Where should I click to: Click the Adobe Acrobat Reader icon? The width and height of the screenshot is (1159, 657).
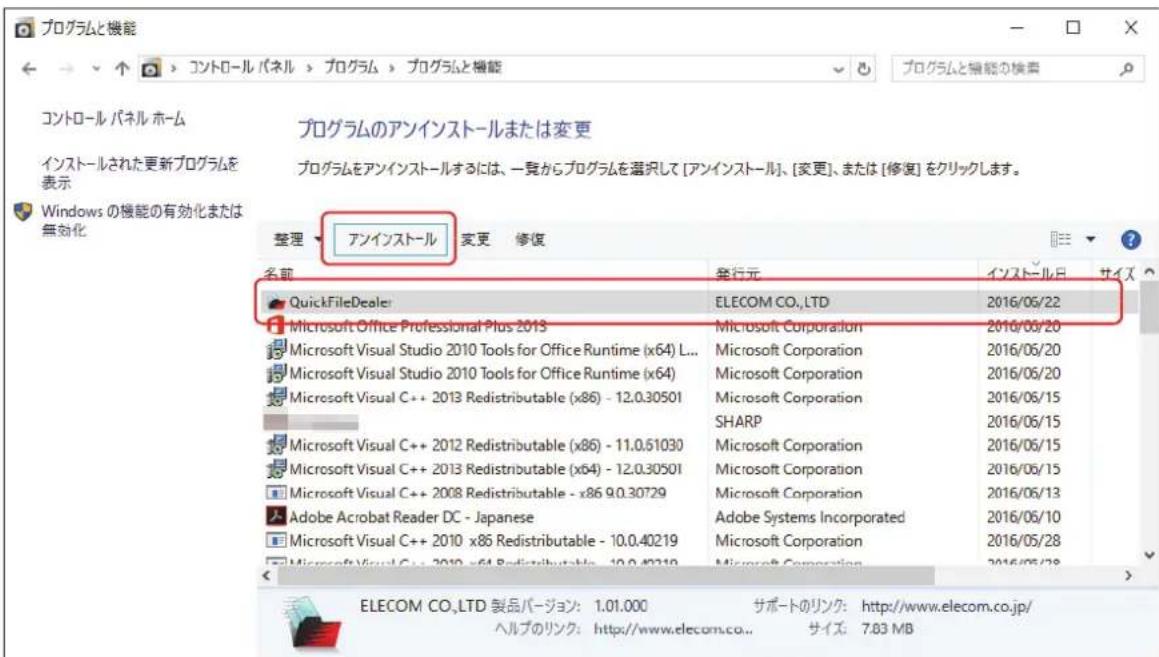pyautogui.click(x=276, y=516)
